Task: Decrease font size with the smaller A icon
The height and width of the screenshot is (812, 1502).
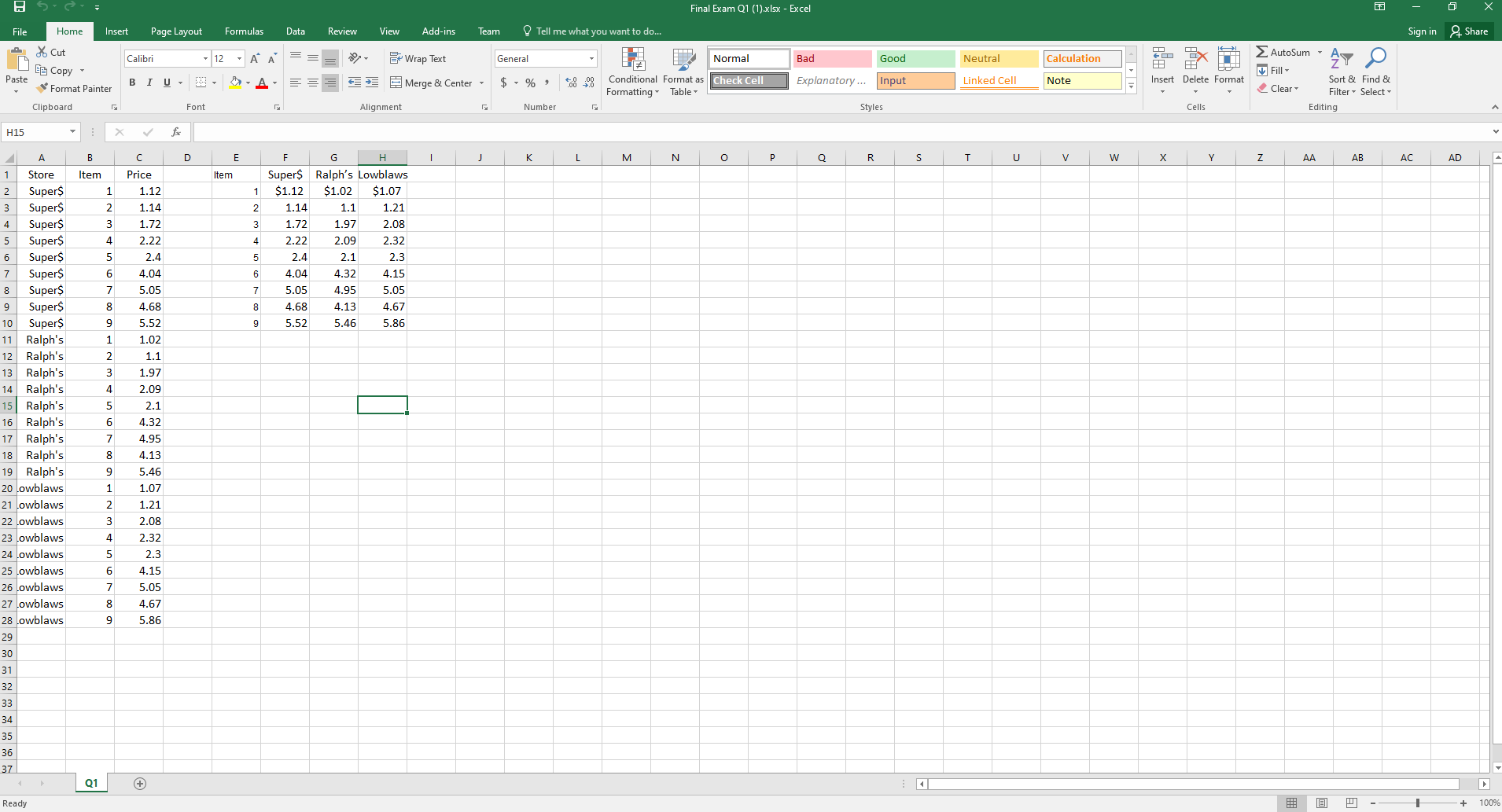Action: point(272,59)
